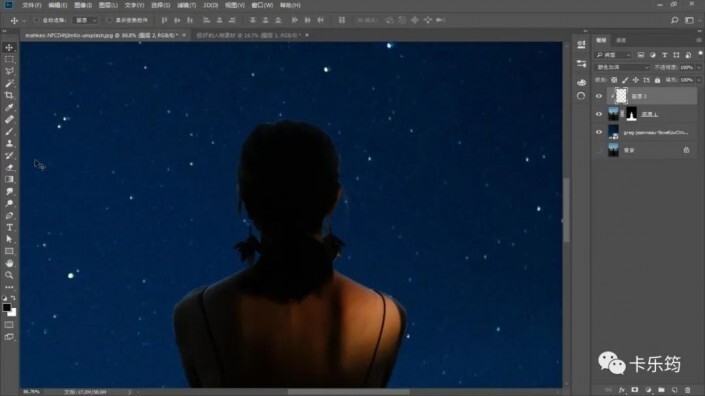Select the Ruler/Healing tool below Eyedropper
The width and height of the screenshot is (705, 396).
pos(9,119)
